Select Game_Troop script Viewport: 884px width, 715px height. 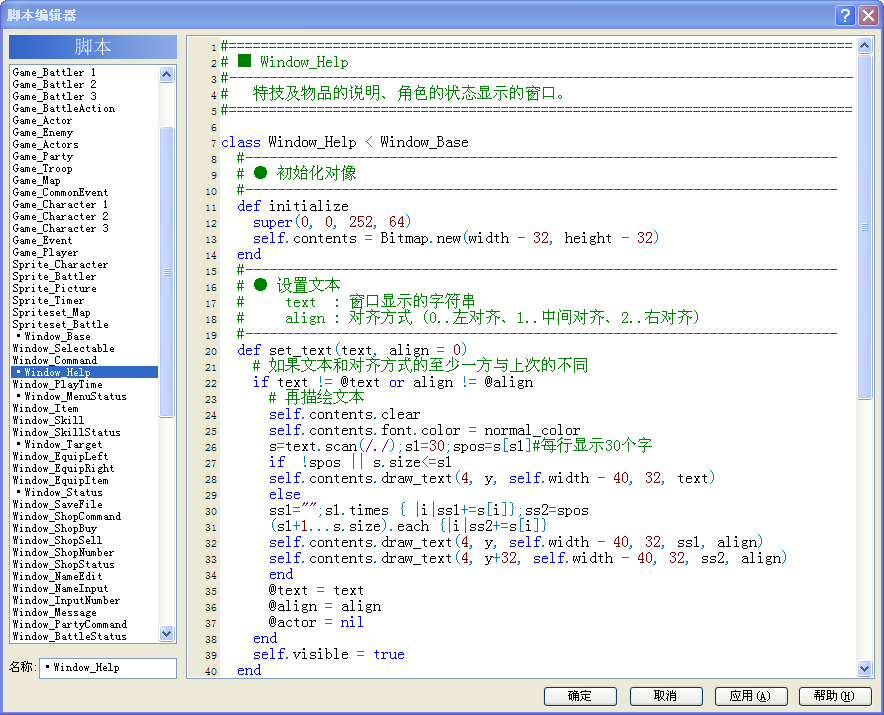coord(85,168)
